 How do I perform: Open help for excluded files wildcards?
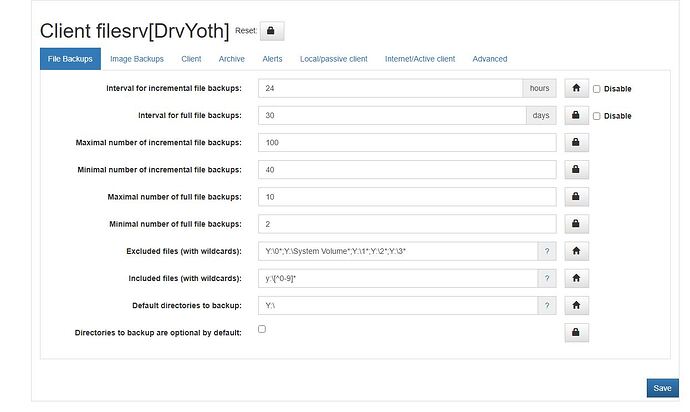click(546, 251)
